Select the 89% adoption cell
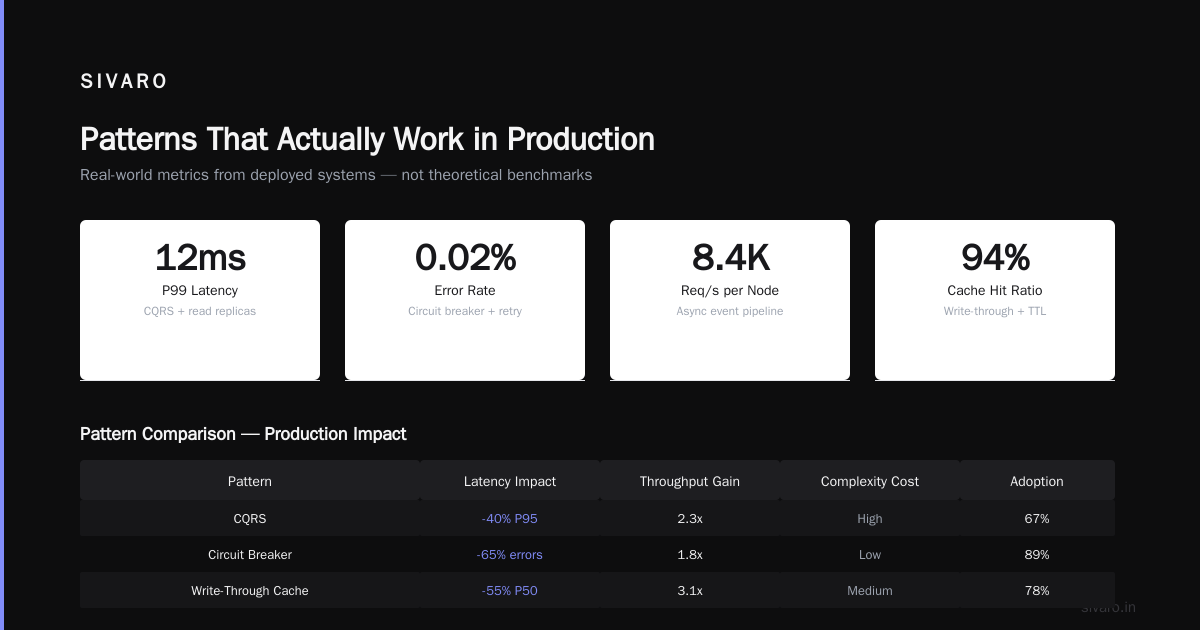This screenshot has height=630, width=1200. tap(1037, 555)
